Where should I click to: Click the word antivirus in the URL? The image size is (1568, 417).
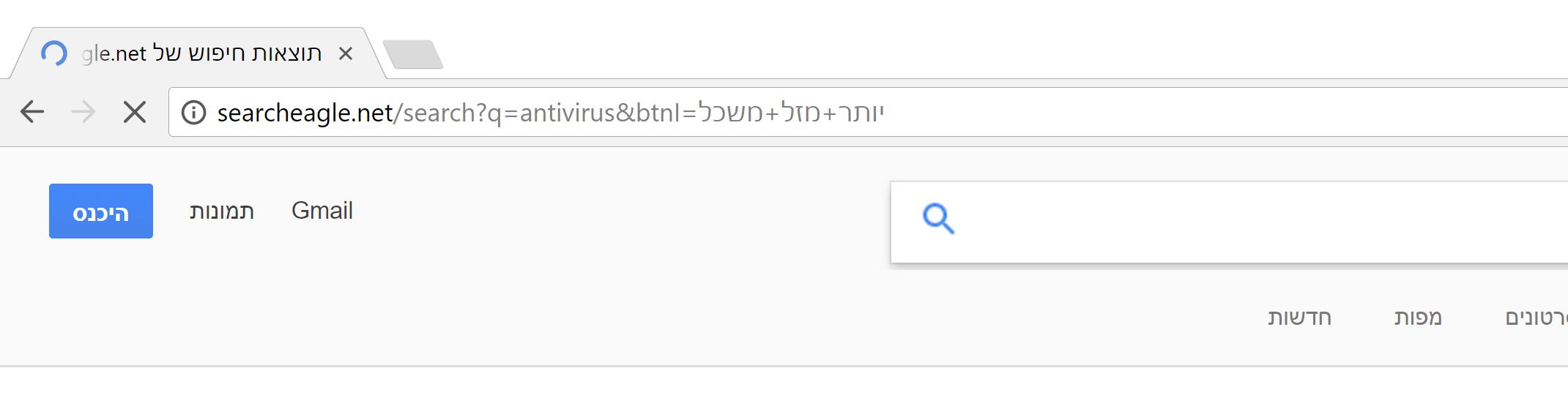(567, 113)
